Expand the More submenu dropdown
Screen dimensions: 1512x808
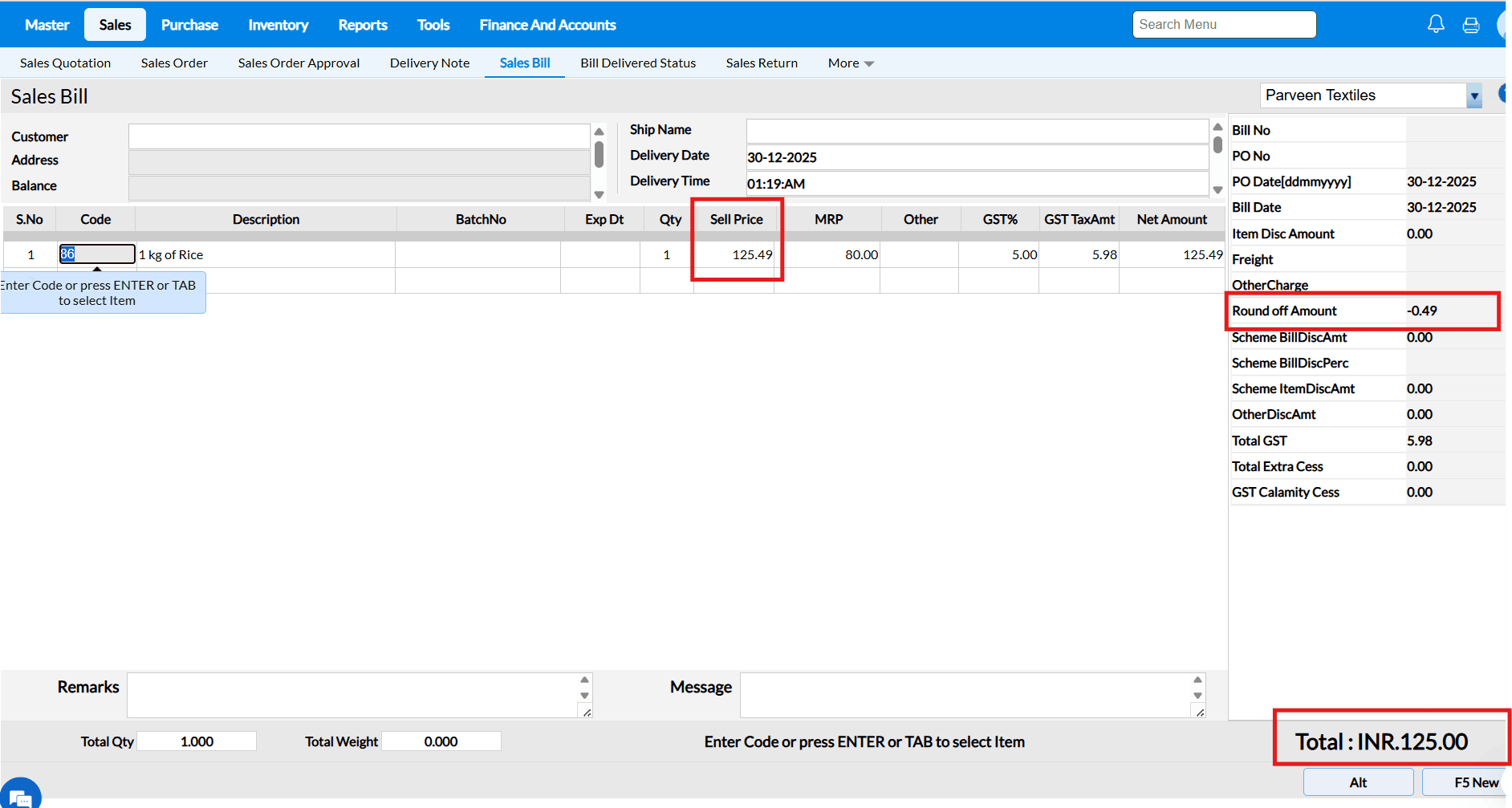(x=850, y=63)
